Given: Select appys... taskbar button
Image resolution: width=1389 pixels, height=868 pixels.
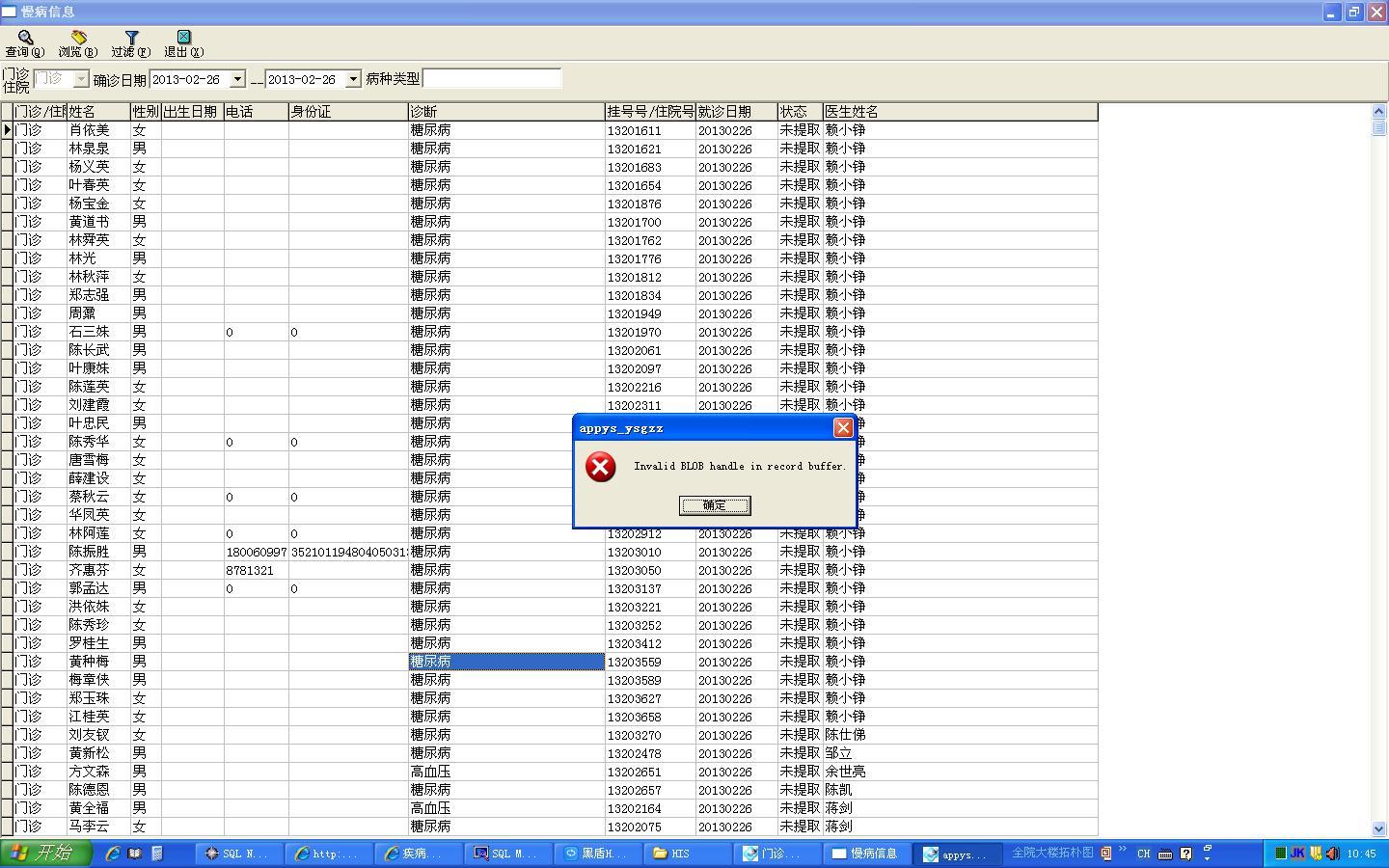Looking at the screenshot, I should (x=958, y=854).
